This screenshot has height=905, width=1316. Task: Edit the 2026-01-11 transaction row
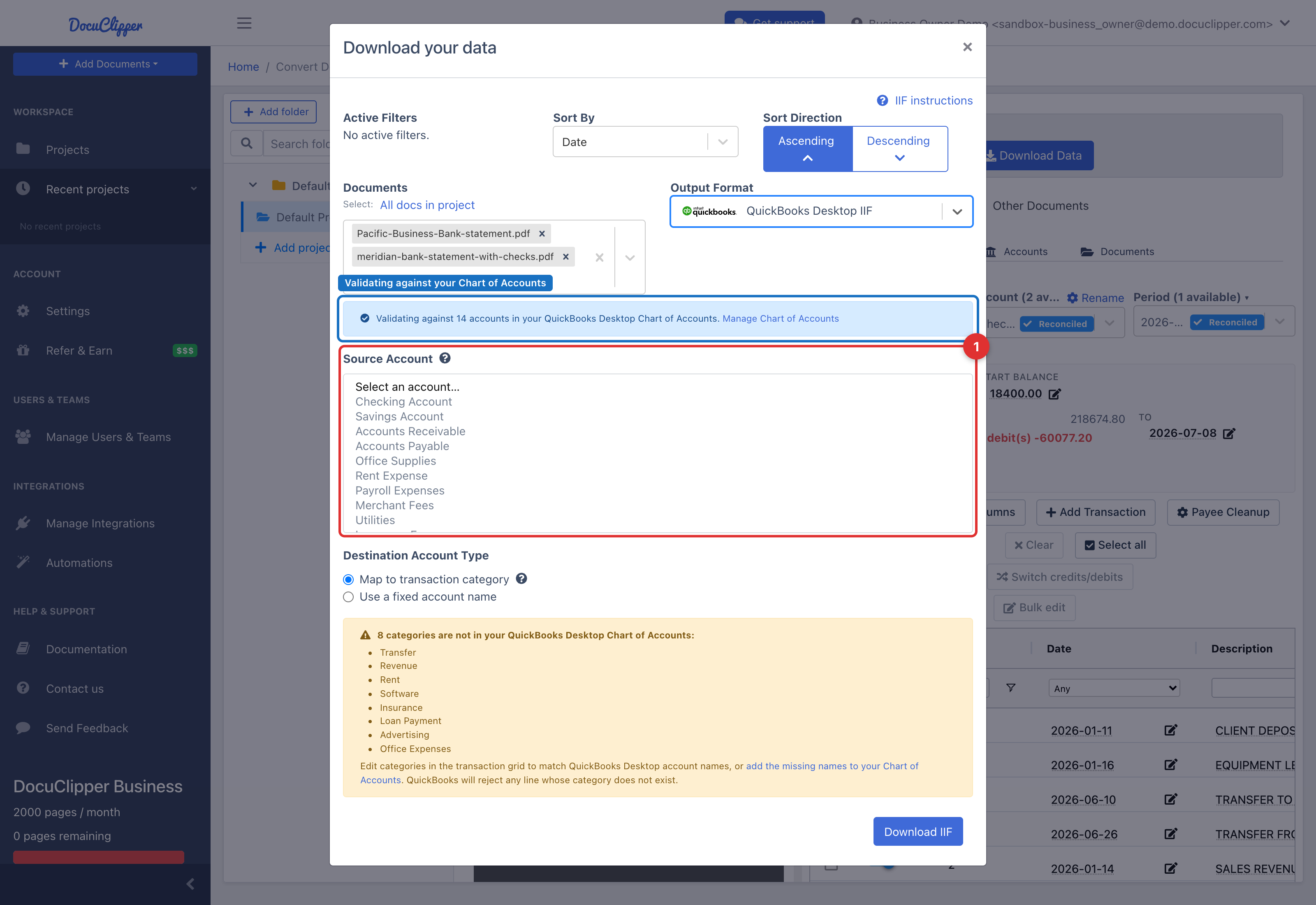point(1170,730)
